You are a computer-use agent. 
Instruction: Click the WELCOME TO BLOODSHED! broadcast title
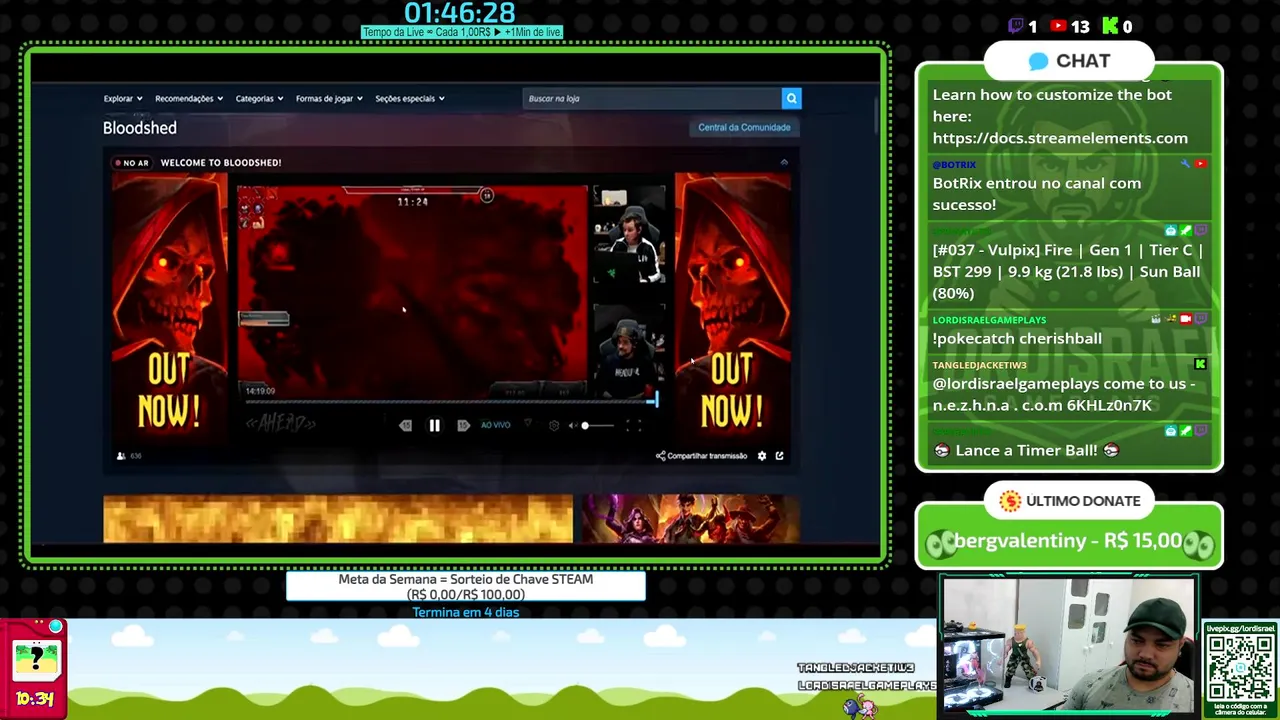pyautogui.click(x=221, y=163)
